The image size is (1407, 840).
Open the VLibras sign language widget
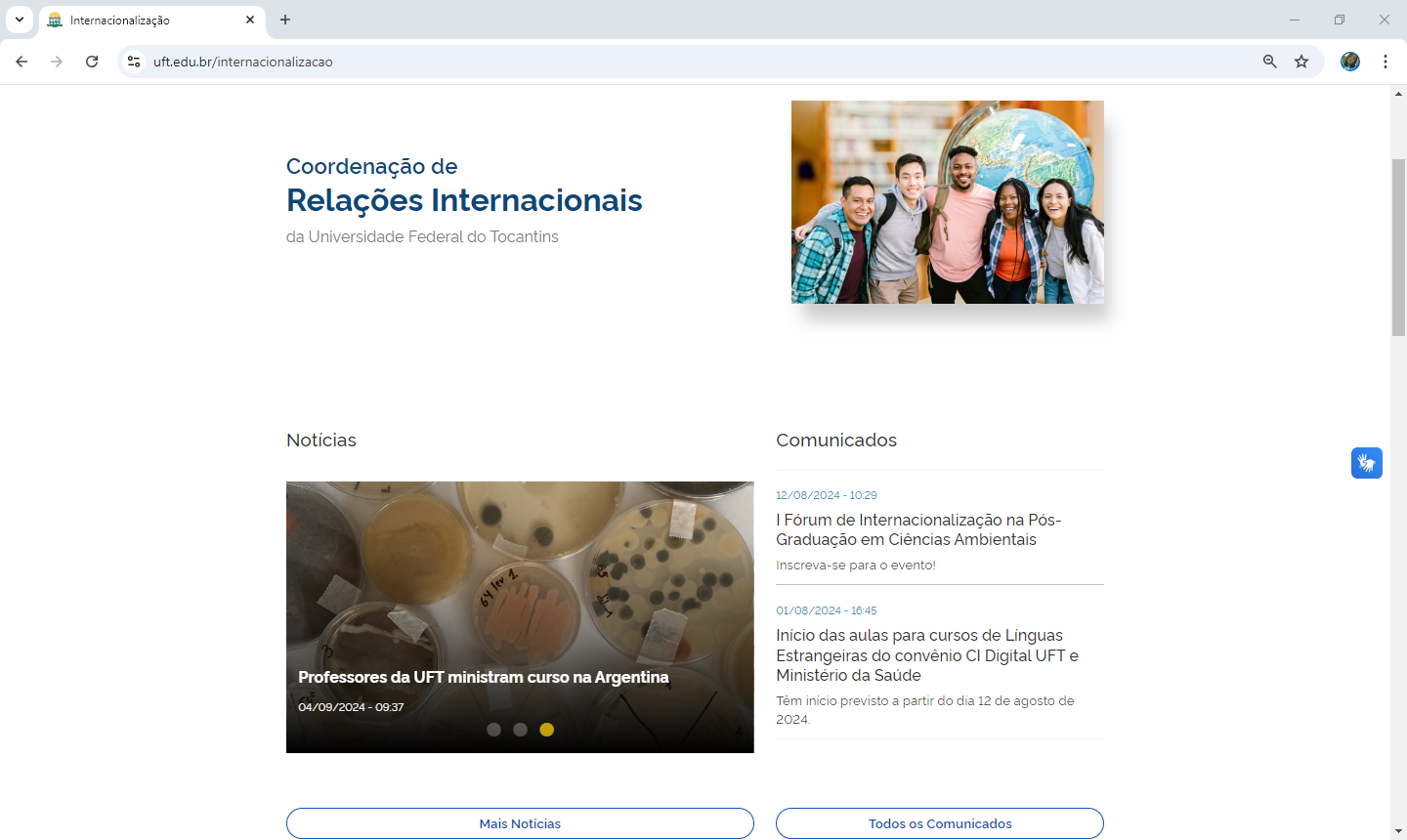(x=1366, y=463)
